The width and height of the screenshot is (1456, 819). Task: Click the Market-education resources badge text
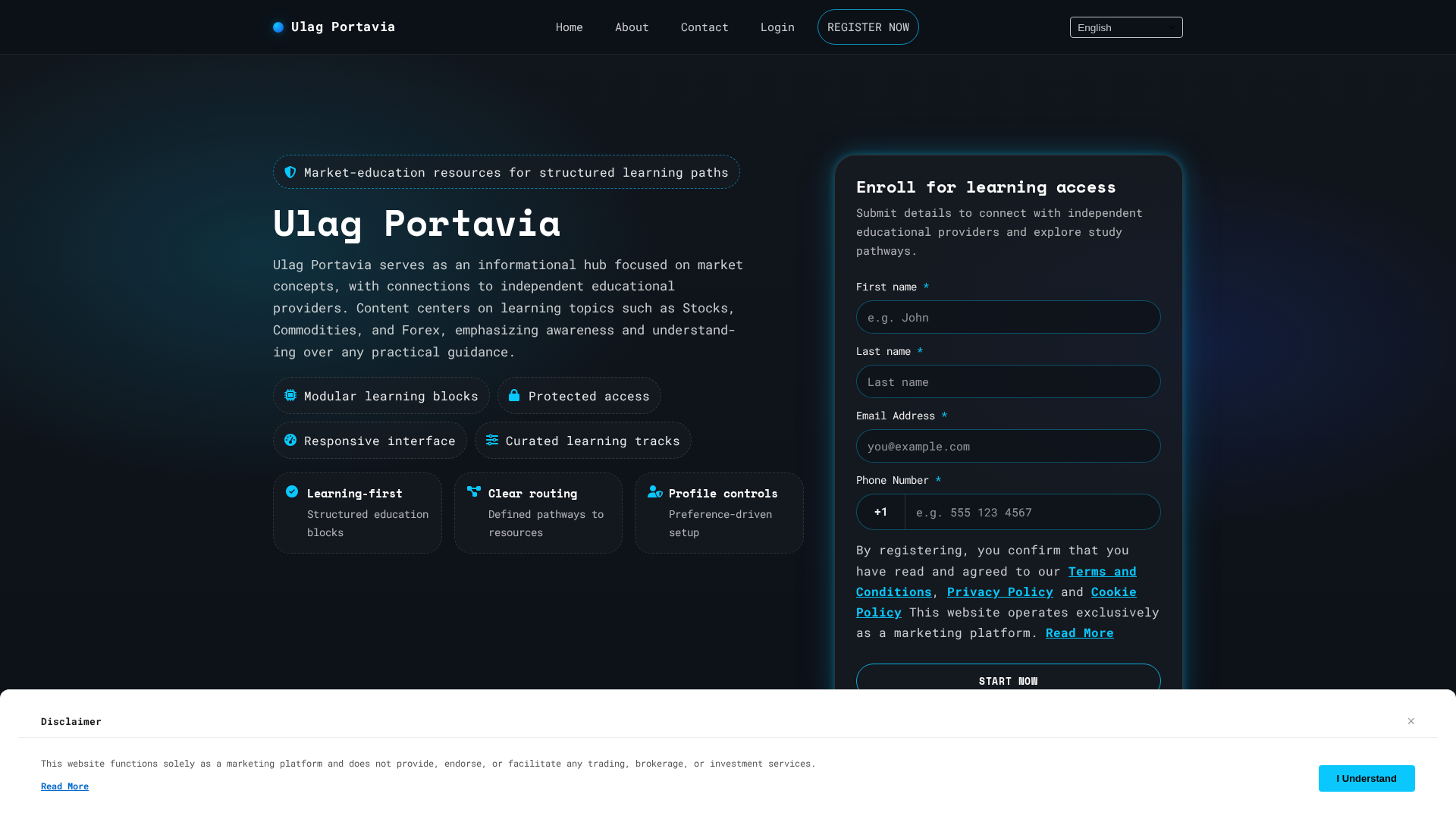tap(516, 172)
